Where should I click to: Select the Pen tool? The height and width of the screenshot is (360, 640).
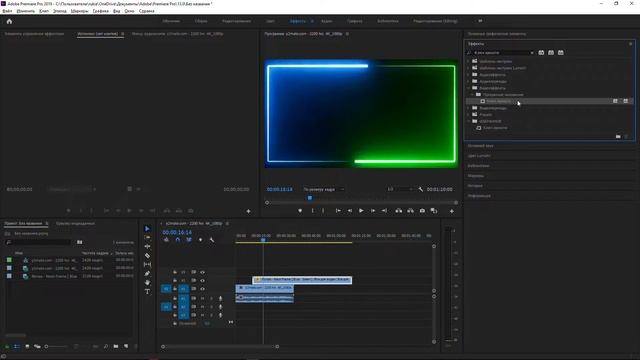coord(147,273)
